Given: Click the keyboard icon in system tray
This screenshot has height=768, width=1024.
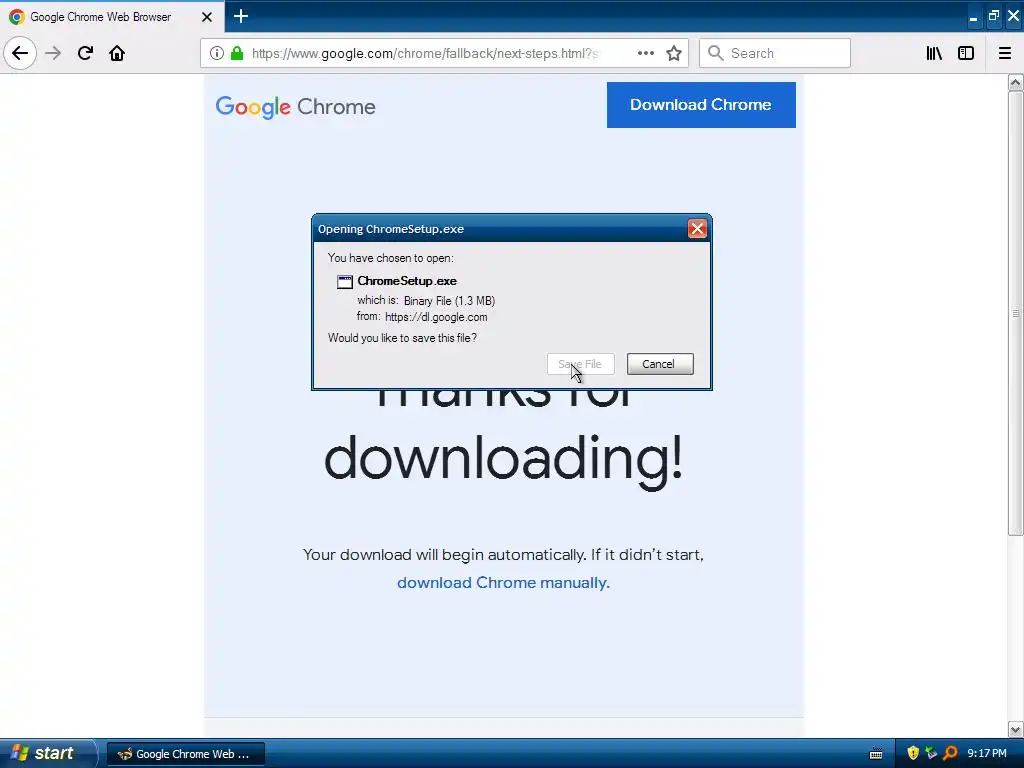Looking at the screenshot, I should pos(876,754).
